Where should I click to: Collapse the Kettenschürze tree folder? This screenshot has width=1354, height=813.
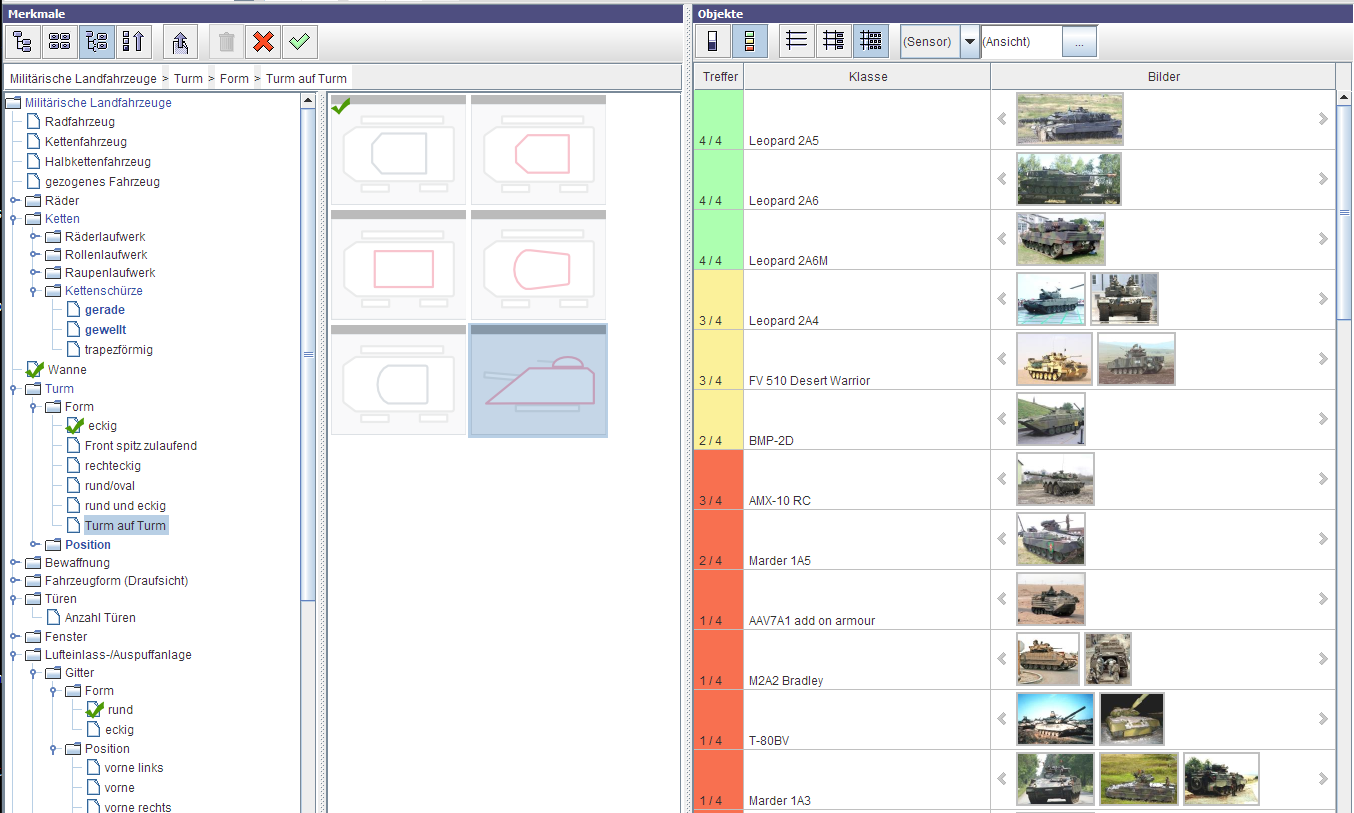tap(35, 291)
